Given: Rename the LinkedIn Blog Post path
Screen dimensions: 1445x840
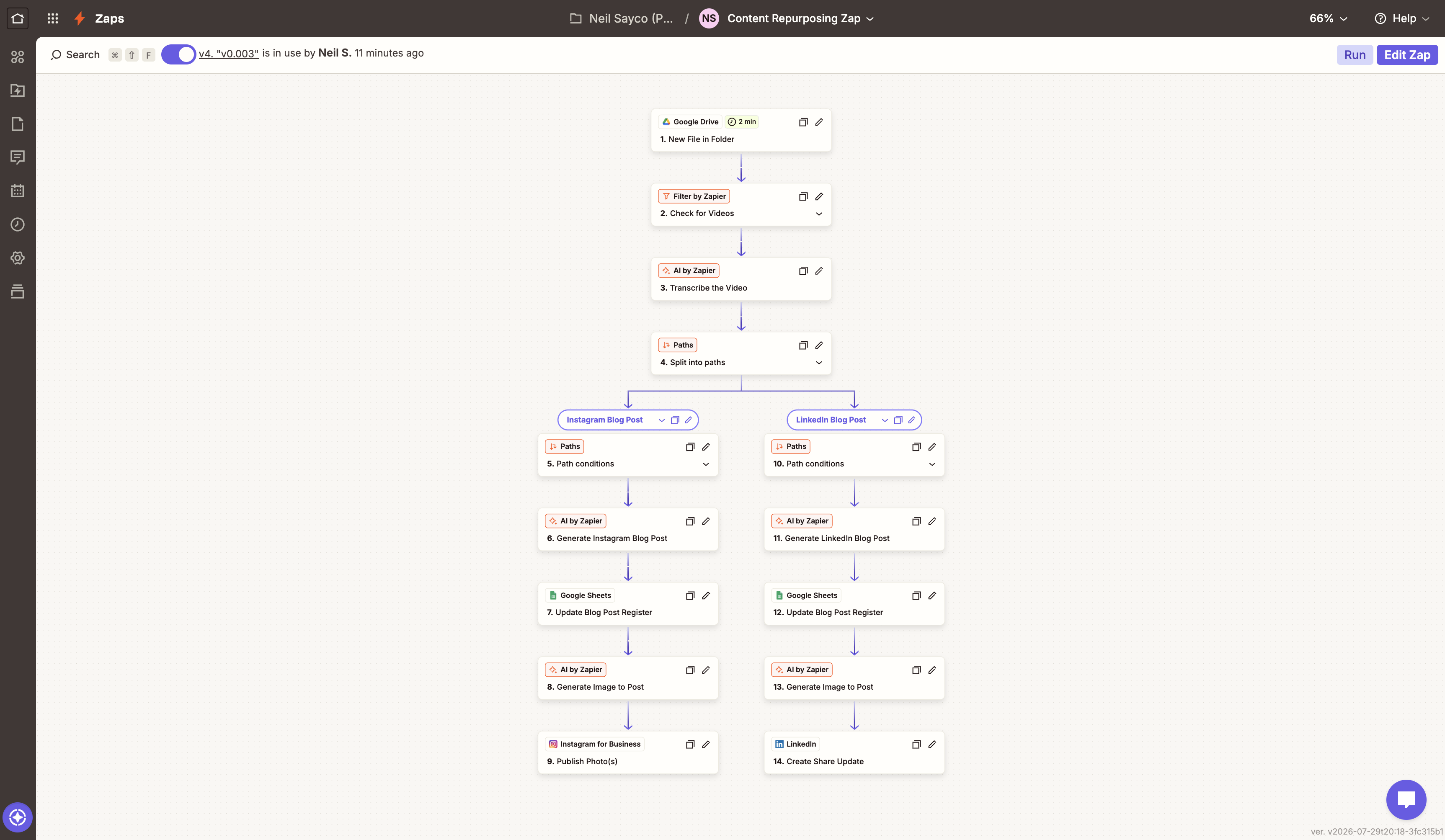Looking at the screenshot, I should tap(911, 420).
